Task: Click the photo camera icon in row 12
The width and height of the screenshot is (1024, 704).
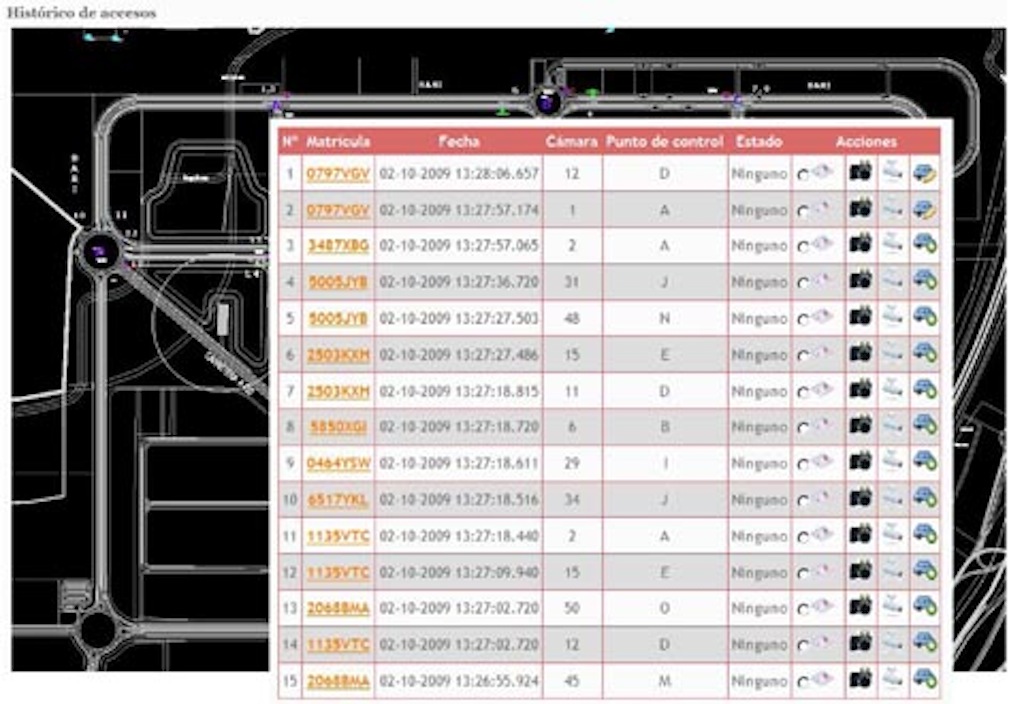Action: click(860, 571)
